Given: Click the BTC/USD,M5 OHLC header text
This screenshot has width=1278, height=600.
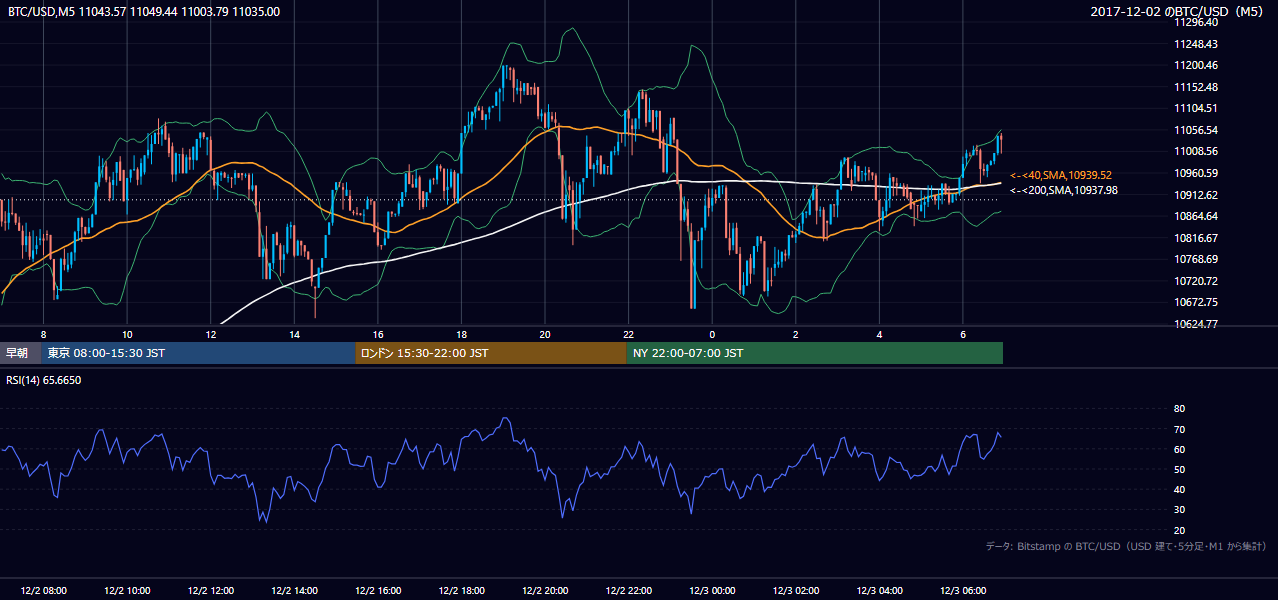Looking at the screenshot, I should click(144, 11).
